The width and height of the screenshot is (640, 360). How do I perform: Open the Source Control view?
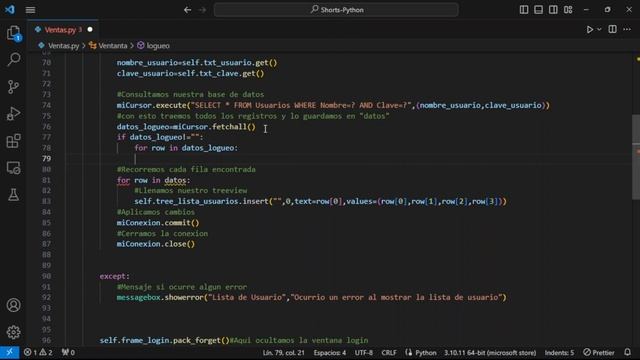[x=13, y=87]
